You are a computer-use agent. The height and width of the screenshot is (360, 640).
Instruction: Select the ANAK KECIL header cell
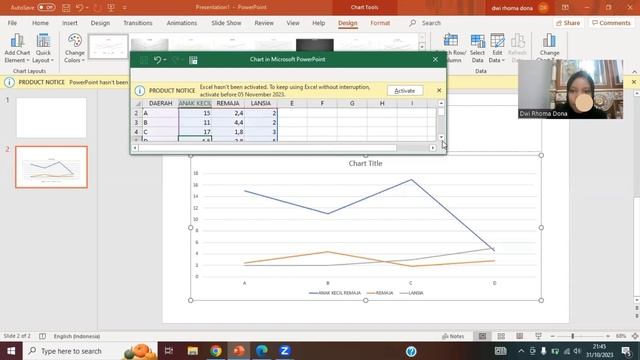195,103
